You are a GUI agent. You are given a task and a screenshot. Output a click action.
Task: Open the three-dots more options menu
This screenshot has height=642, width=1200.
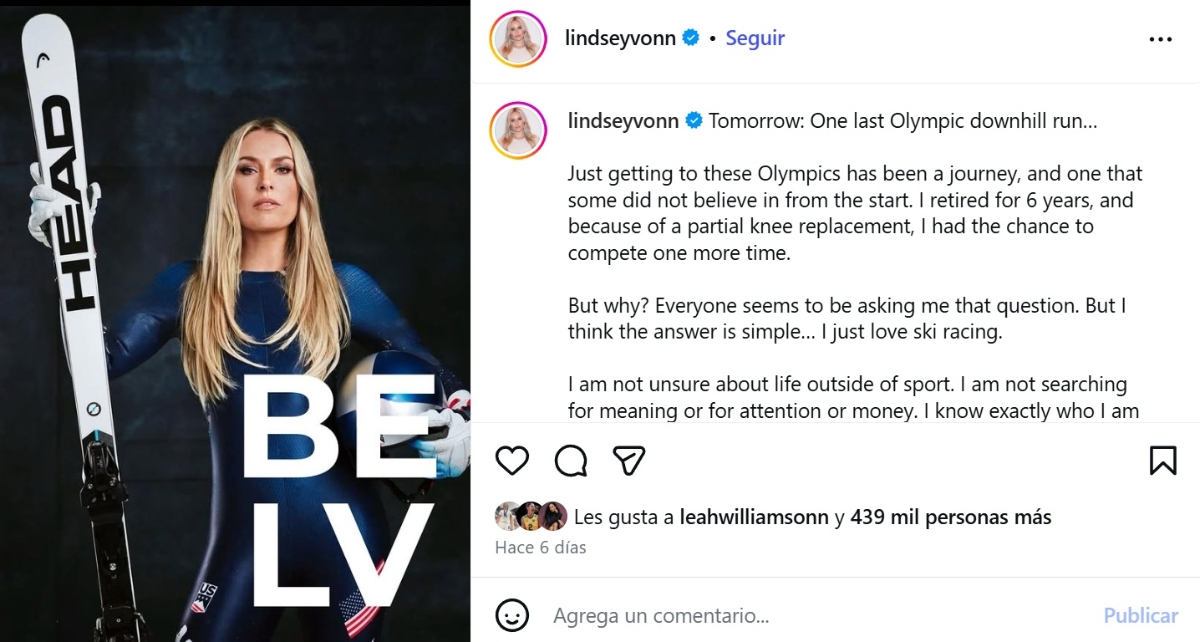[x=1160, y=39]
